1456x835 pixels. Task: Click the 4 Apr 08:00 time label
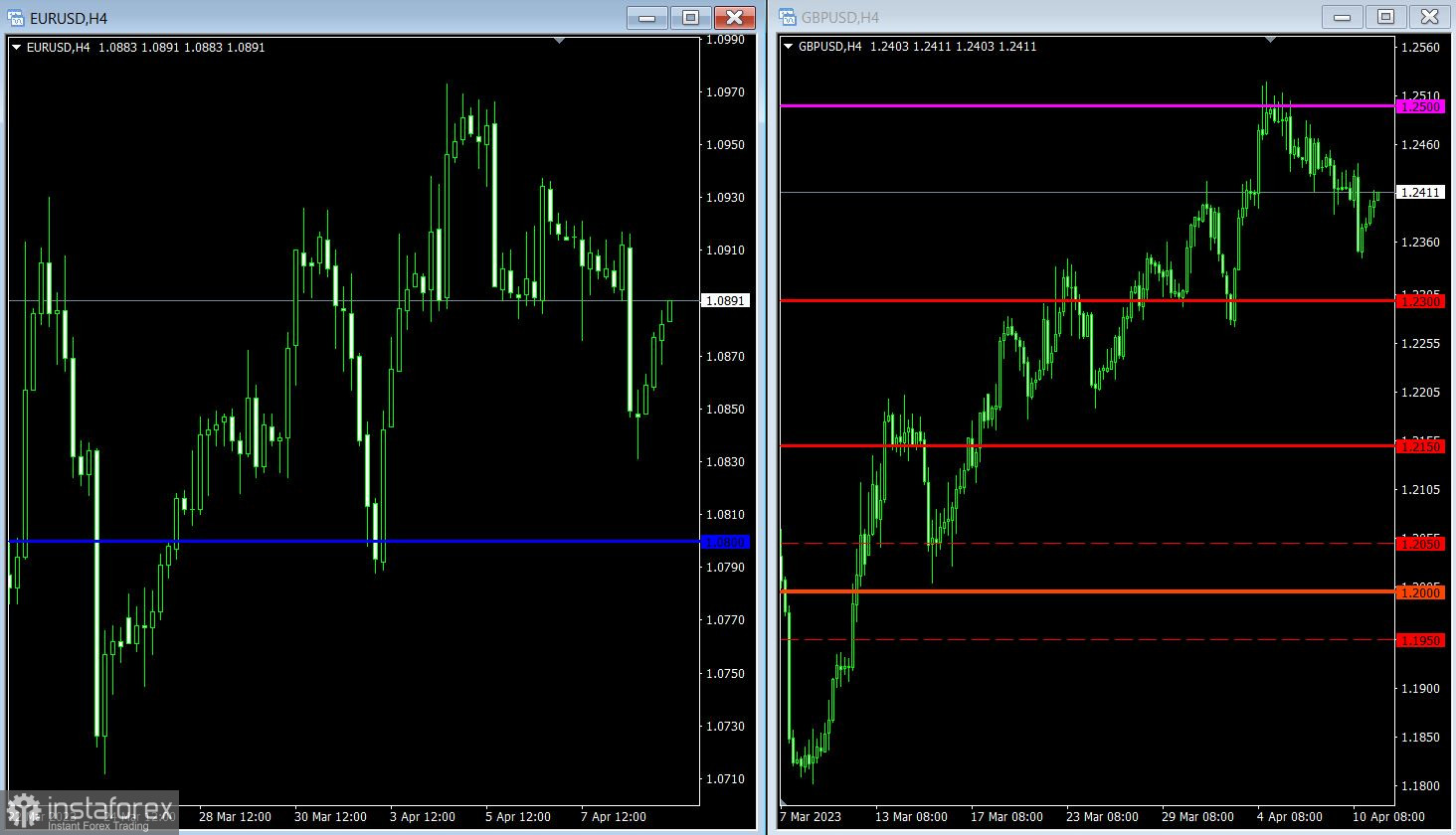click(1290, 817)
